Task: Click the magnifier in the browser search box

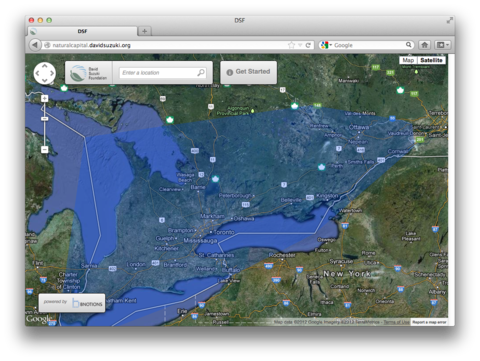Action: click(x=408, y=45)
